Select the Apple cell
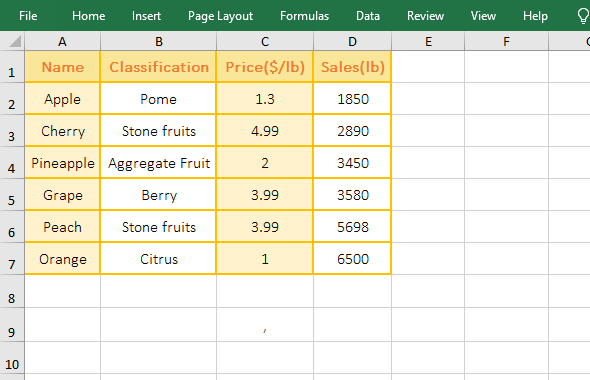Viewport: 590px width, 380px height. tap(62, 99)
